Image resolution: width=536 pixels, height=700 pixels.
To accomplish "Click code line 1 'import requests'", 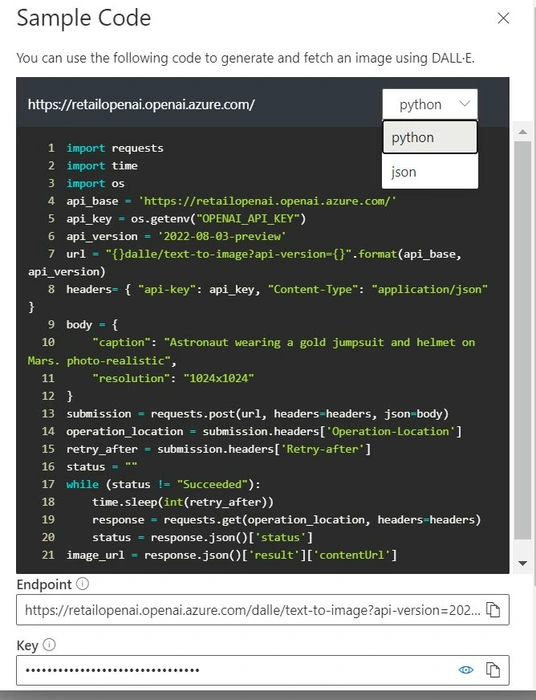I will tap(115, 148).
